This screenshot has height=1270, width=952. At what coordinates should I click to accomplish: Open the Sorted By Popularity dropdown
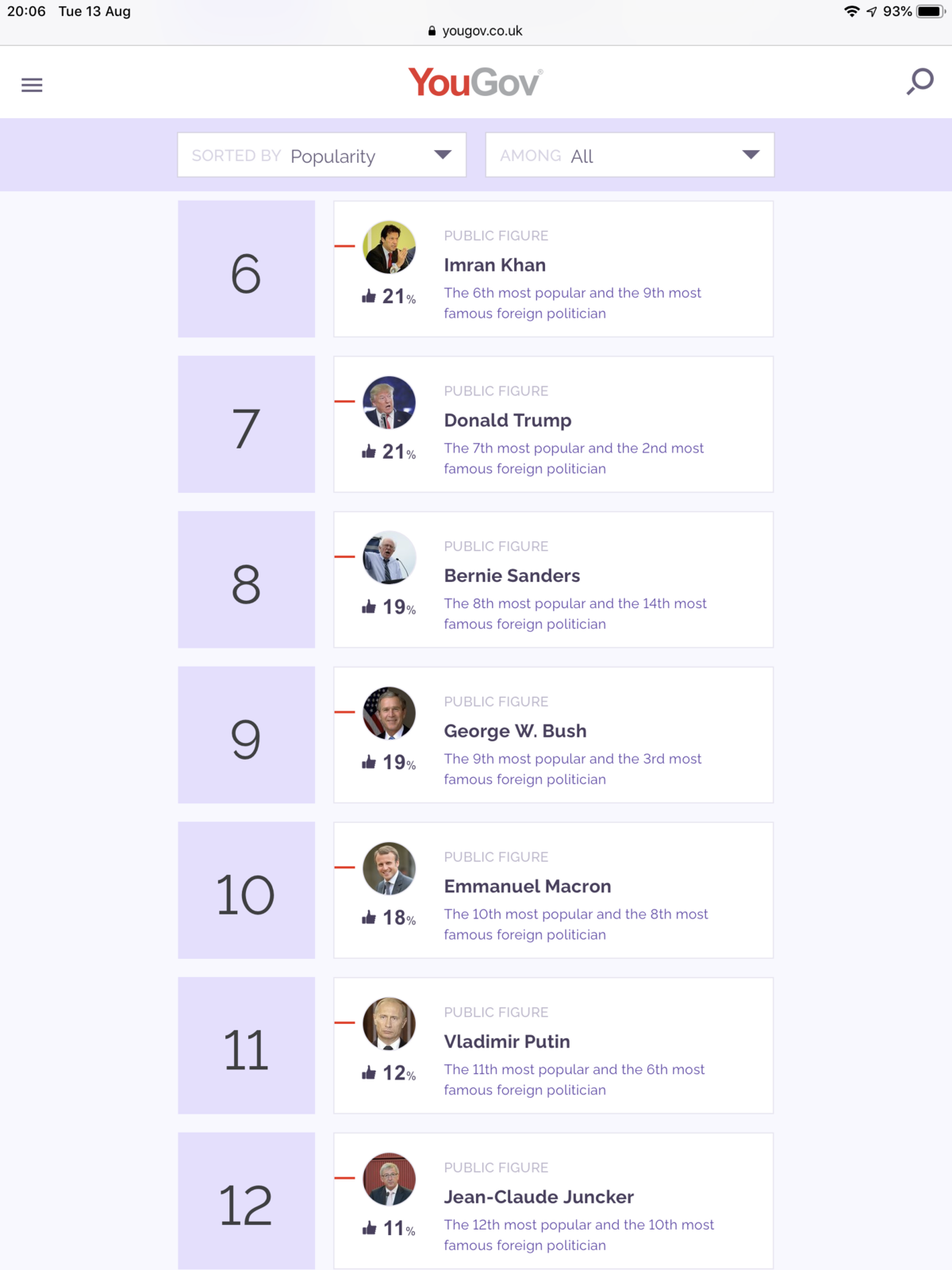(321, 156)
